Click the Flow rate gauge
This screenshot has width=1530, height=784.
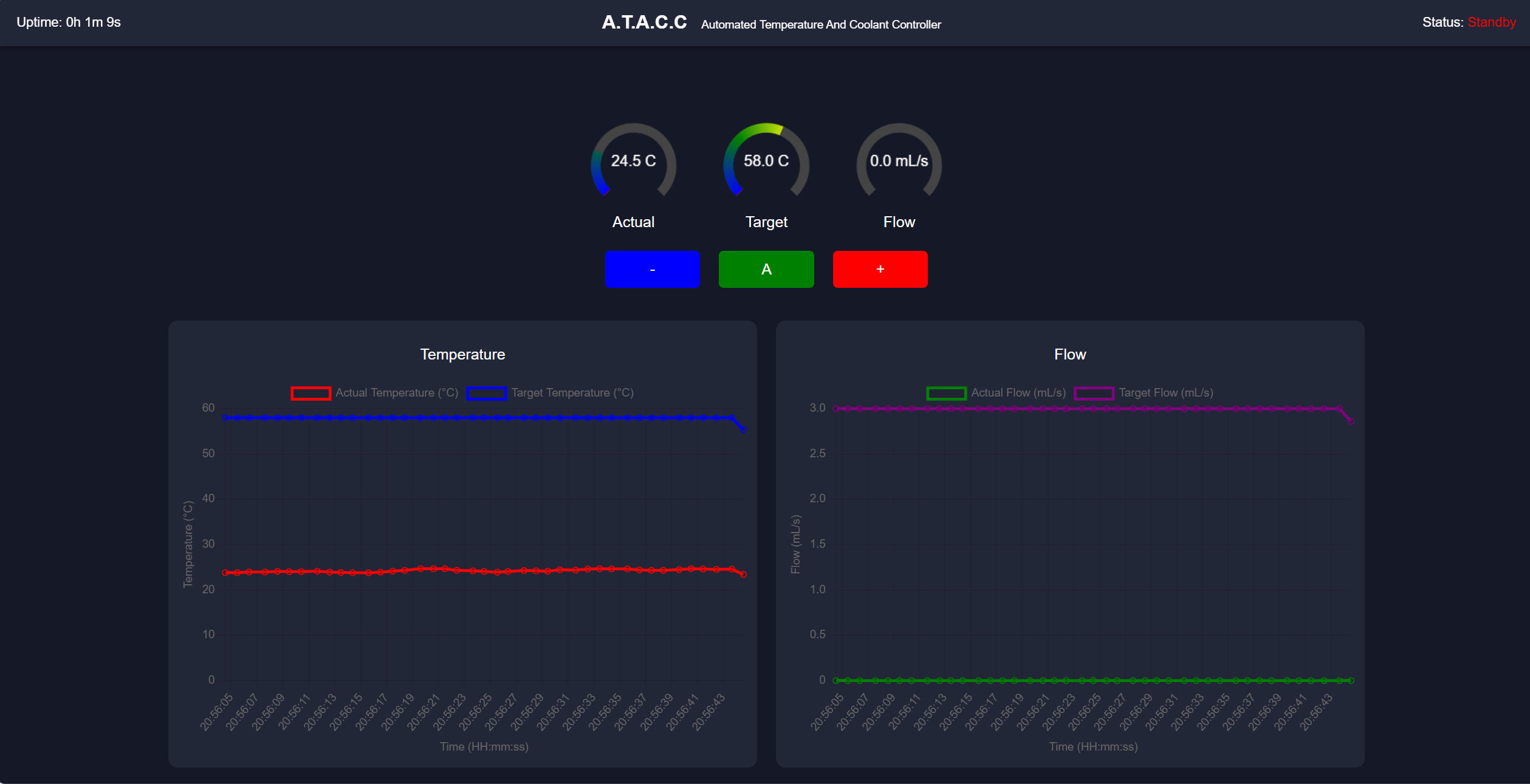899,161
